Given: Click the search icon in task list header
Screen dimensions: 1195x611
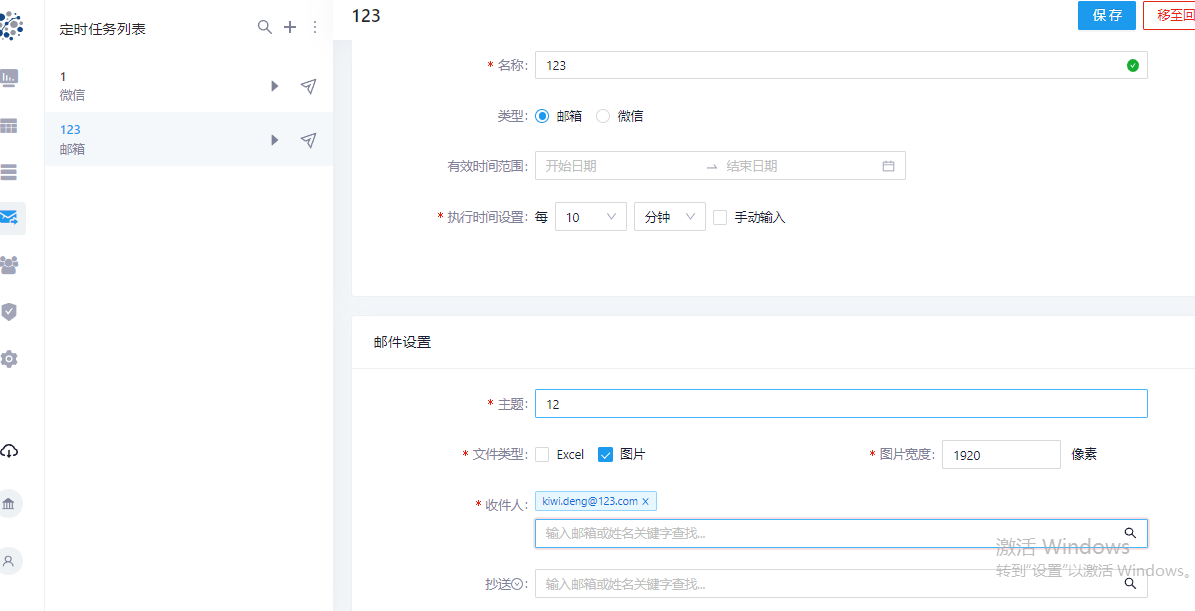Looking at the screenshot, I should point(264,27).
